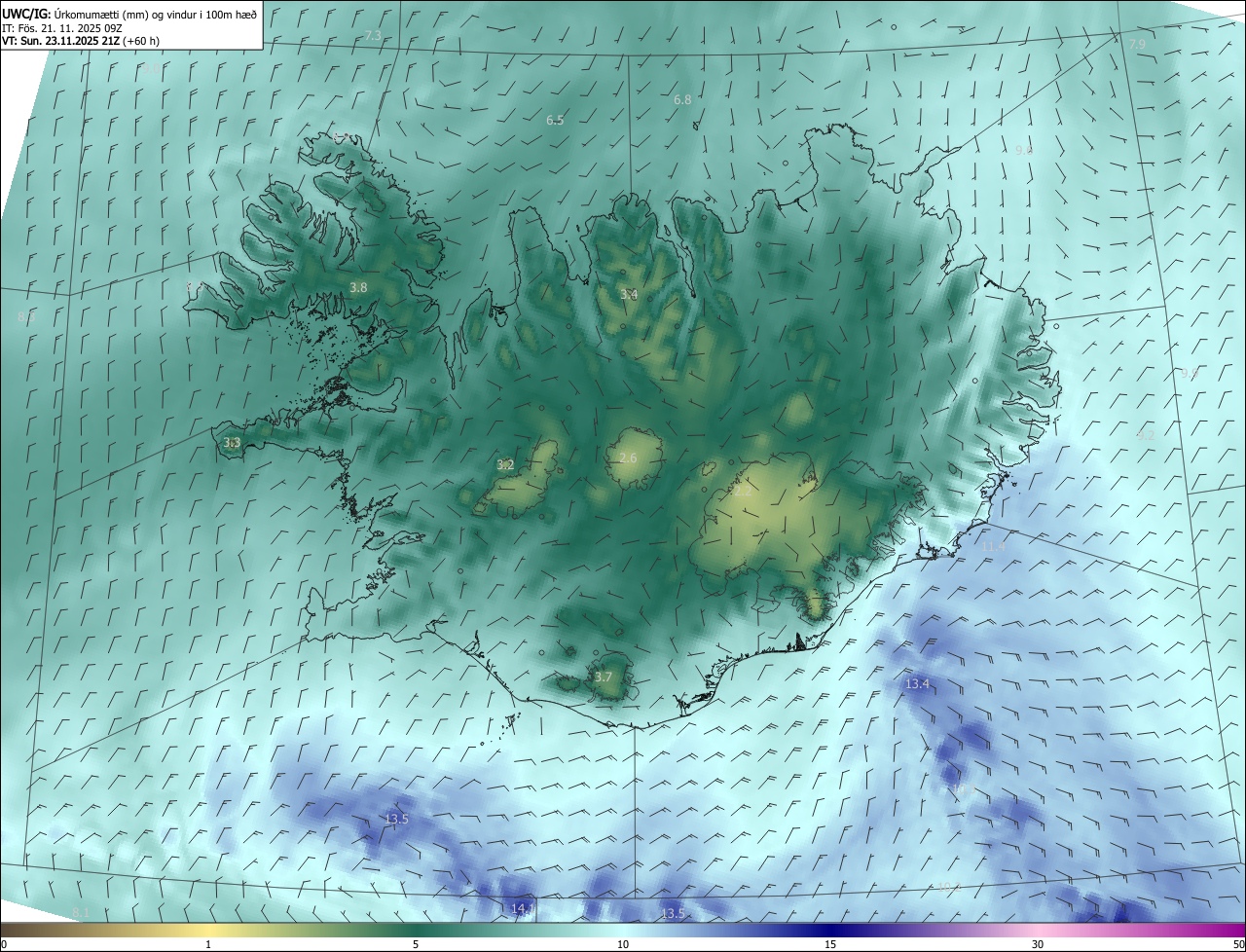
Task: Select the 2.2 value label on the large glacier
Action: (743, 493)
